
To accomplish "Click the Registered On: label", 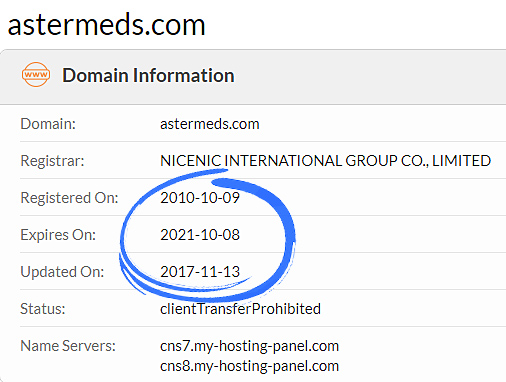I will [x=70, y=198].
